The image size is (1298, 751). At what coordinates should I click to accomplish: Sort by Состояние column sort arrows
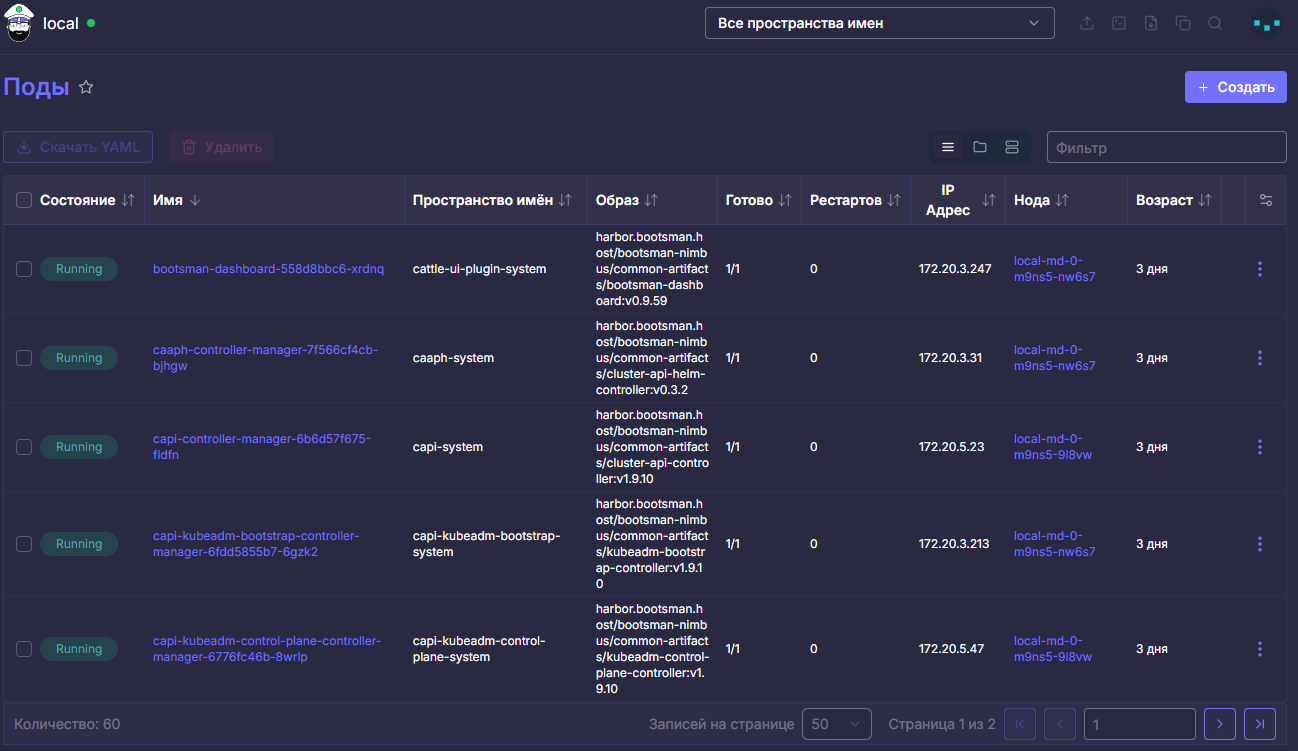coord(128,200)
